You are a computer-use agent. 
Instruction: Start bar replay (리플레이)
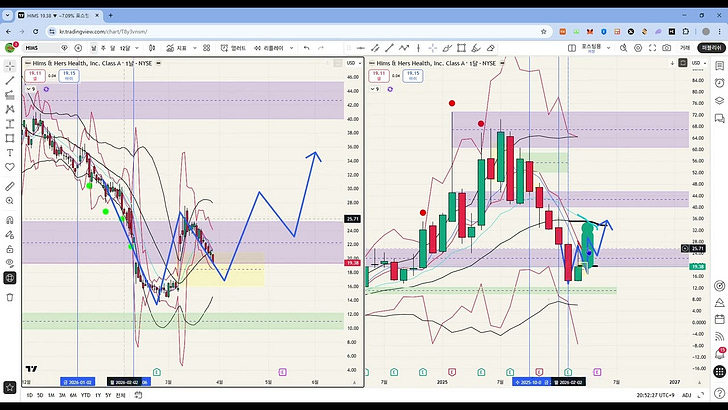click(268, 48)
